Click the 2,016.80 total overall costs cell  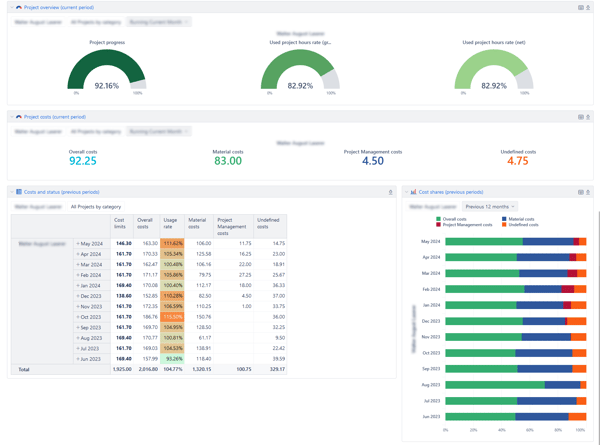click(x=147, y=369)
